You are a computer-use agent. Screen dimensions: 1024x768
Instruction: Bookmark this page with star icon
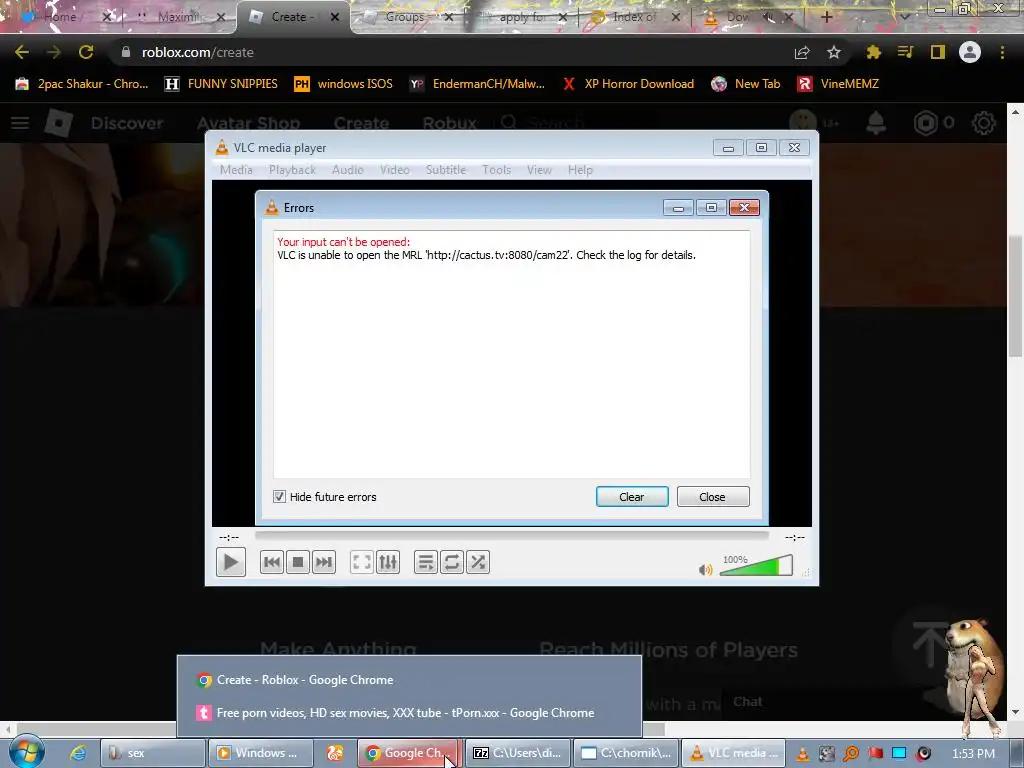[x=833, y=52]
